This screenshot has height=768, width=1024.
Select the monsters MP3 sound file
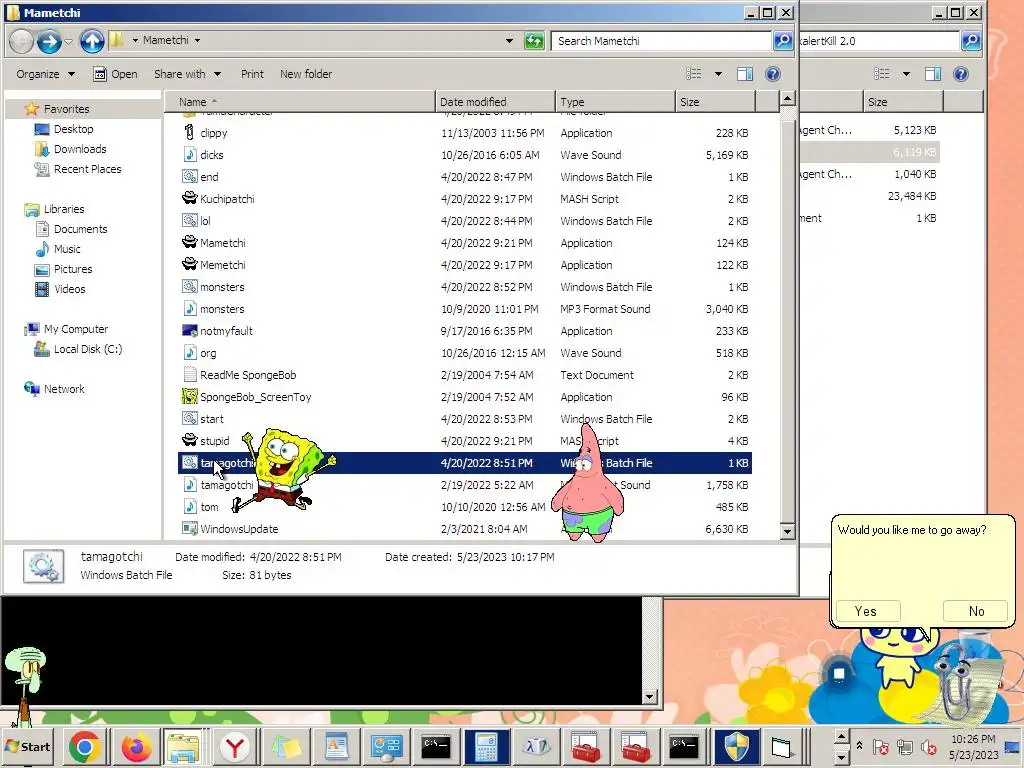tap(464, 309)
